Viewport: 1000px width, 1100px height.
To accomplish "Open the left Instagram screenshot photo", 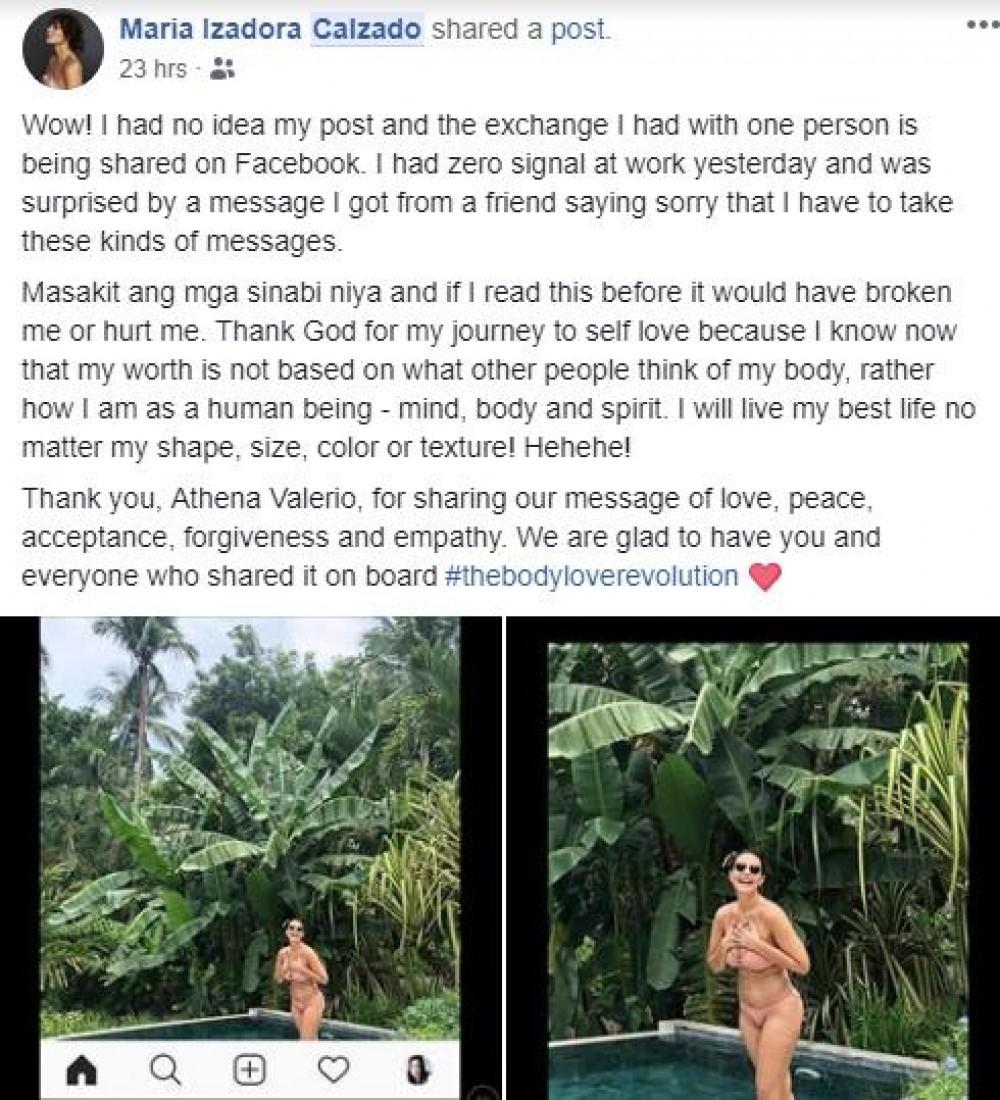I will tap(250, 830).
